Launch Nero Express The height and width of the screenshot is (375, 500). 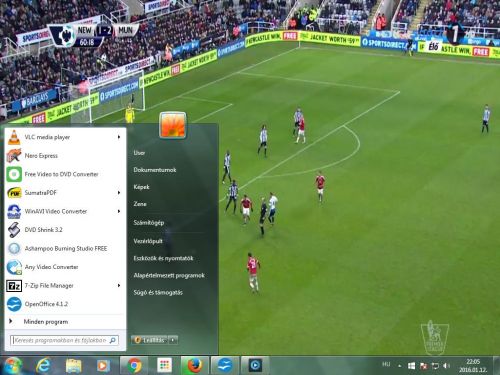click(x=65, y=156)
